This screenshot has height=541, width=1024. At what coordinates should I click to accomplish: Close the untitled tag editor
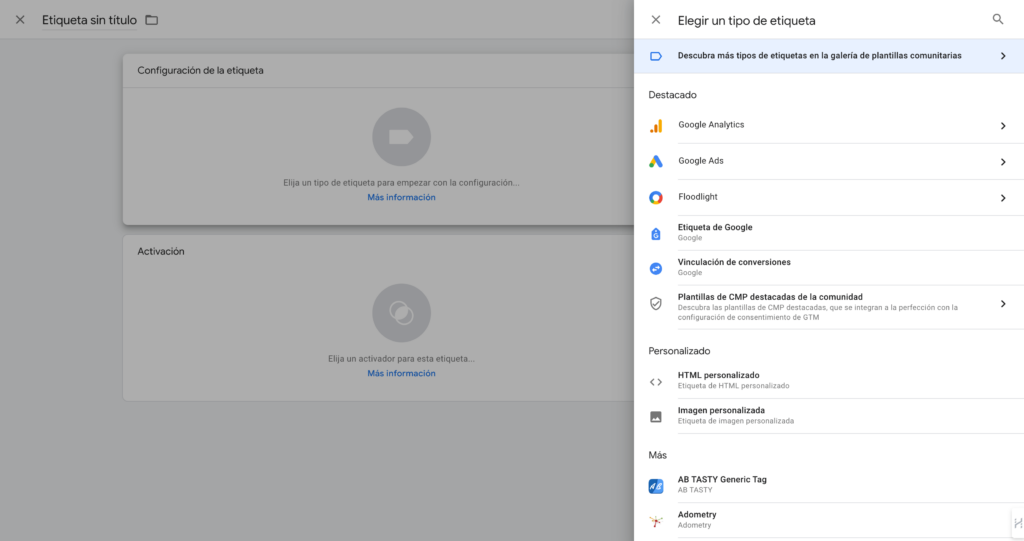(20, 20)
